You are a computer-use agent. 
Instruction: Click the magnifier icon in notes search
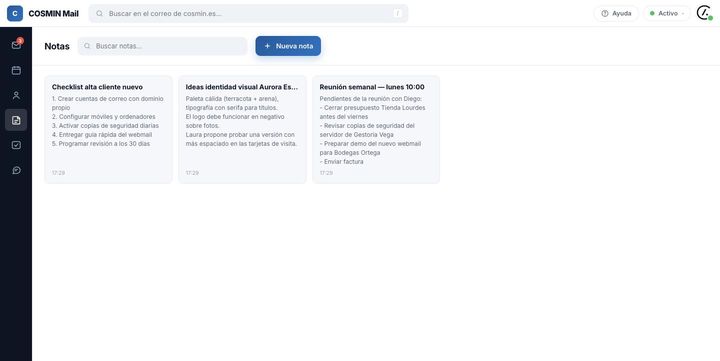87,46
